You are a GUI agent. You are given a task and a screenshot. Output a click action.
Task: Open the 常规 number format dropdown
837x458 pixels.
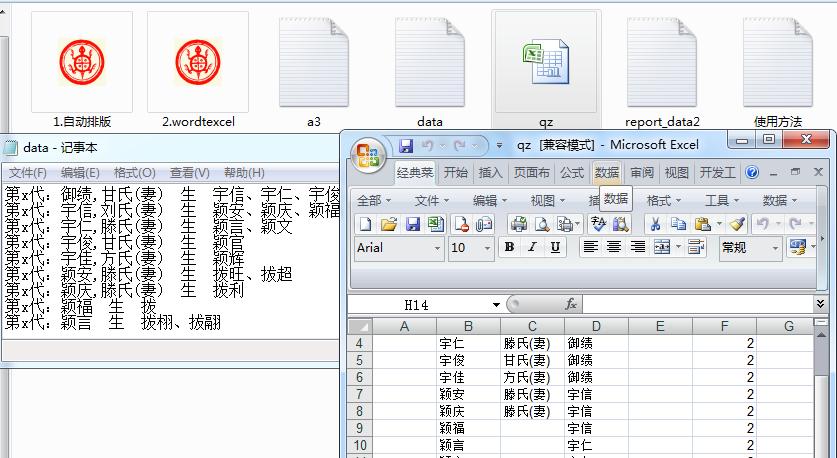(x=775, y=248)
